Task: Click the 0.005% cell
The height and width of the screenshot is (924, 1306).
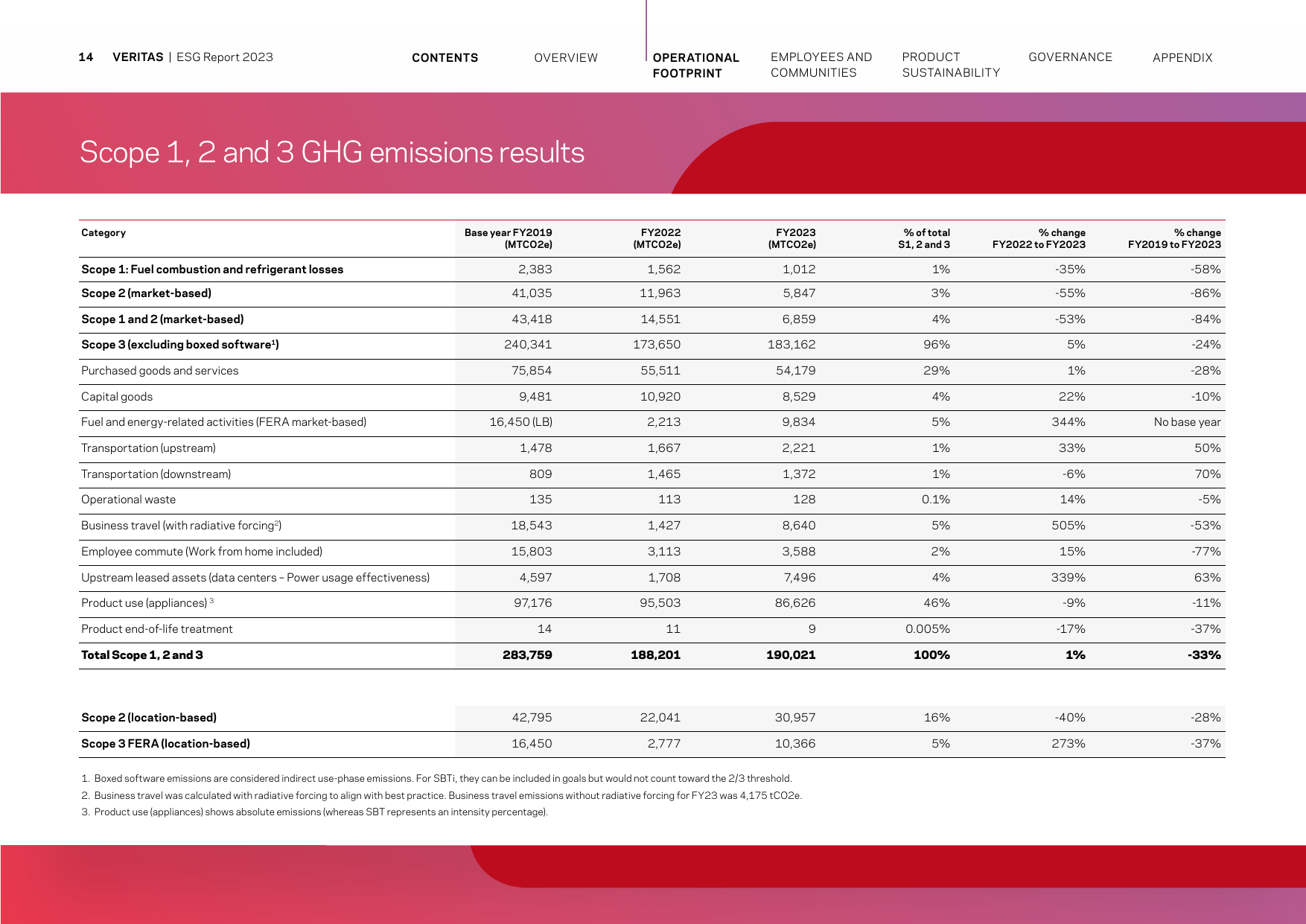Action: point(928,629)
